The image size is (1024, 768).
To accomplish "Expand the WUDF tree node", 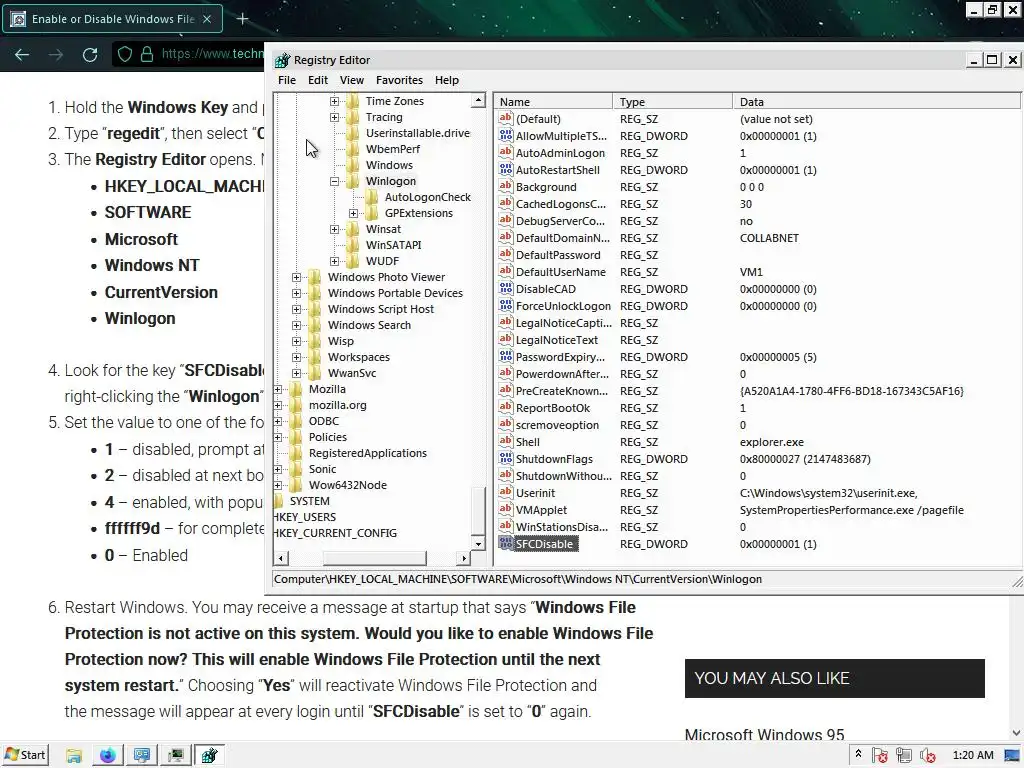I will [x=334, y=261].
